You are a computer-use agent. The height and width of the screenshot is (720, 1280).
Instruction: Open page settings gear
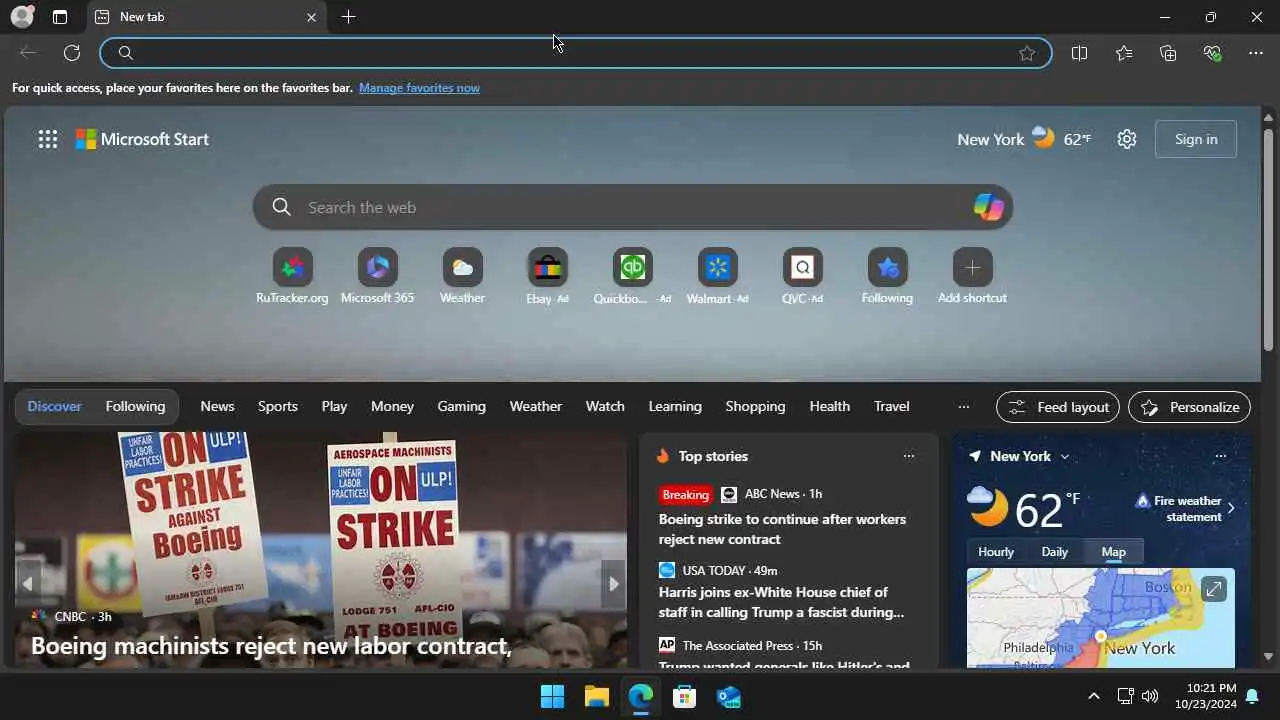[1127, 139]
